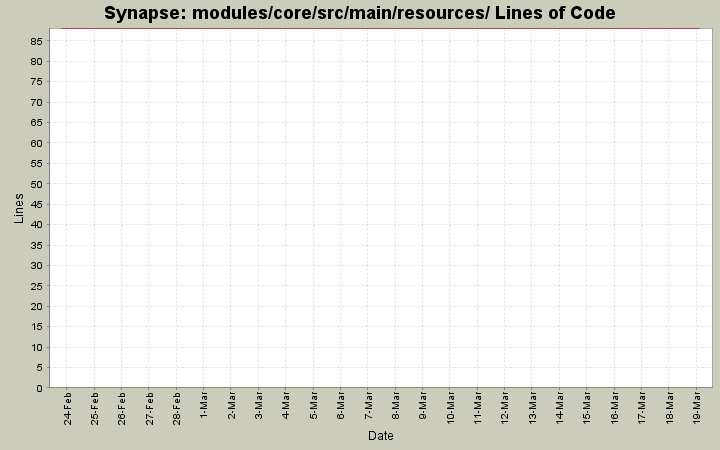Click the '19-Mar' date tick label
This screenshot has width=720, height=450.
(697, 408)
